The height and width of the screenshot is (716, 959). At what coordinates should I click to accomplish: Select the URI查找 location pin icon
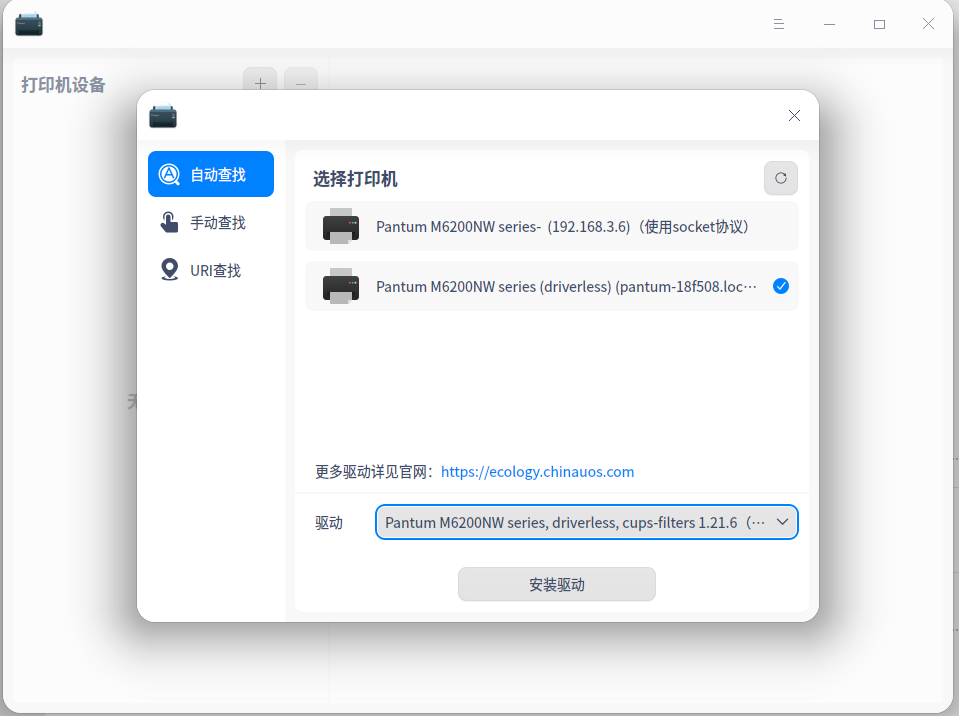[x=170, y=269]
